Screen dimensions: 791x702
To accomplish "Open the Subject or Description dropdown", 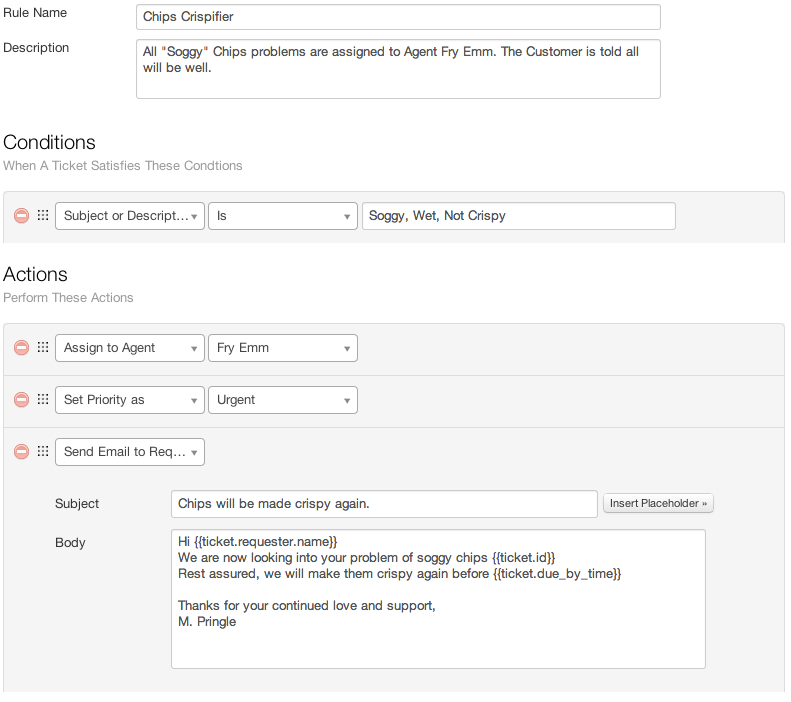I will point(130,216).
